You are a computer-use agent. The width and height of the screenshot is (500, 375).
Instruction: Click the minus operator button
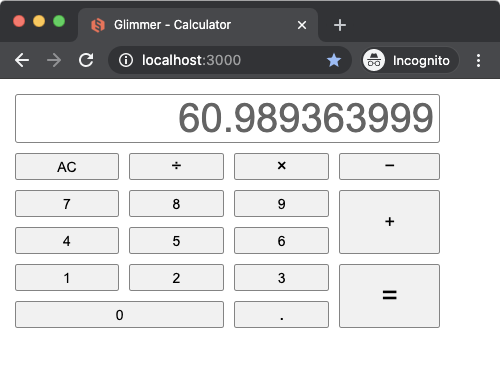389,167
